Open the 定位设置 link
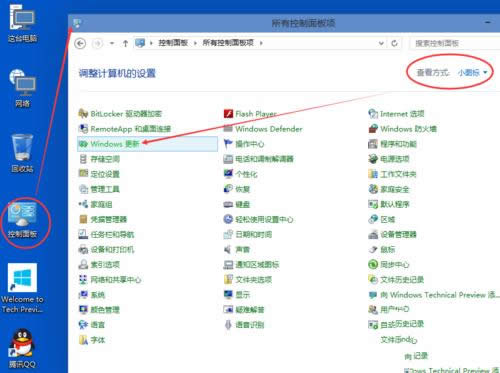 (105, 174)
